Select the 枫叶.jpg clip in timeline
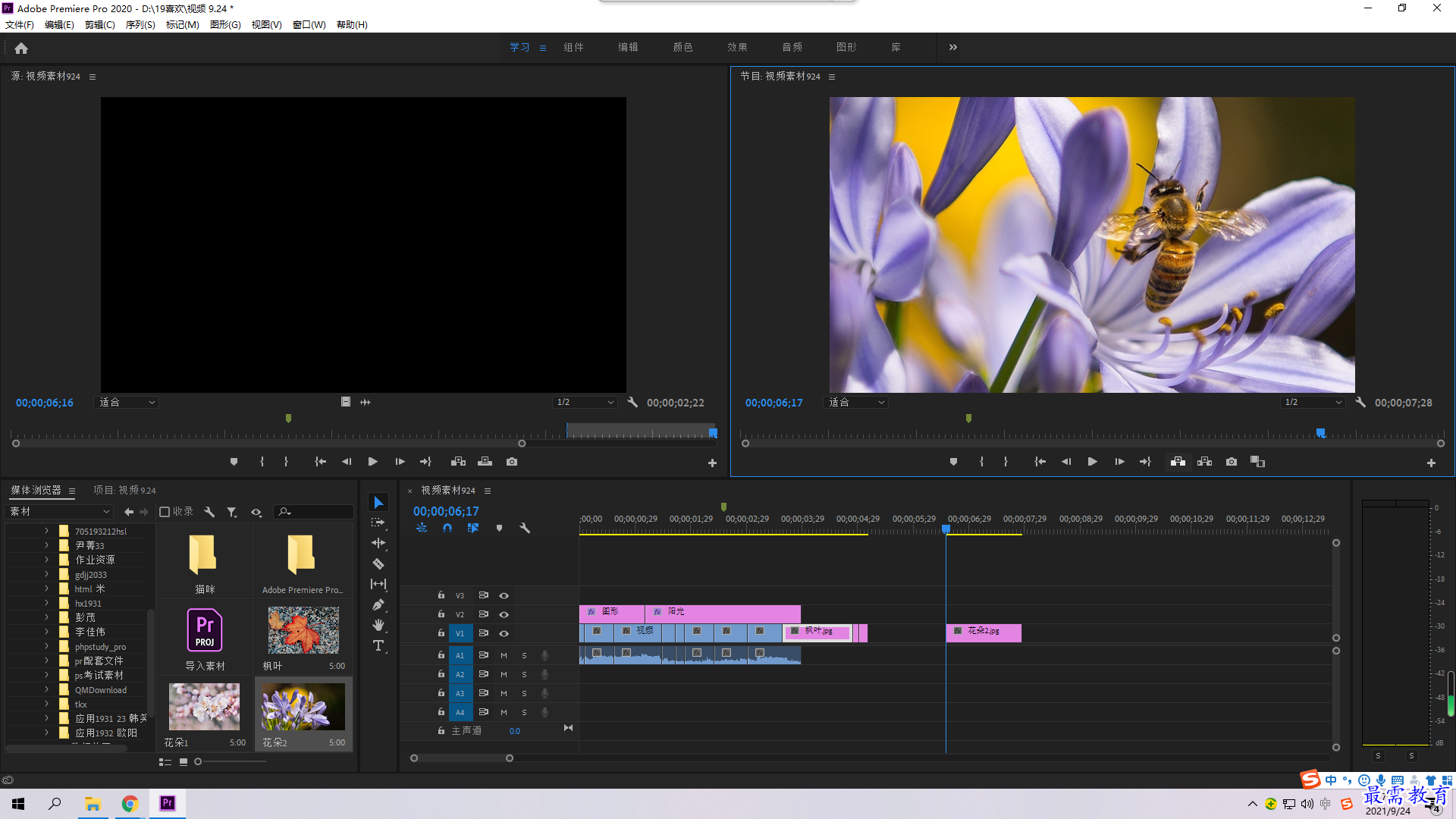This screenshot has width=1456, height=819. 818,632
